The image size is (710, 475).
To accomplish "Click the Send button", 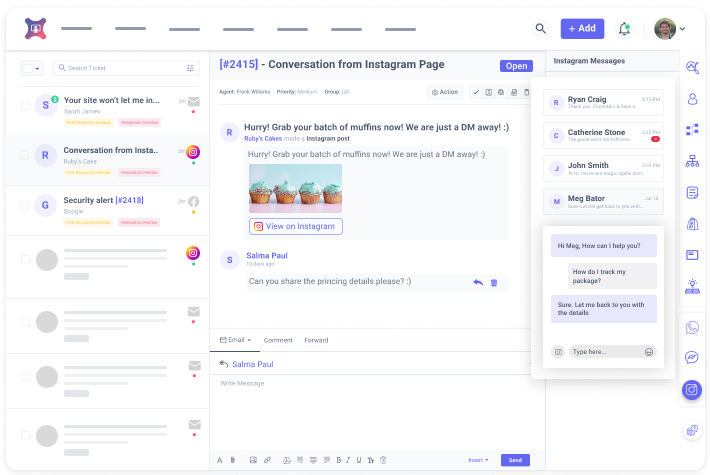I will point(515,460).
